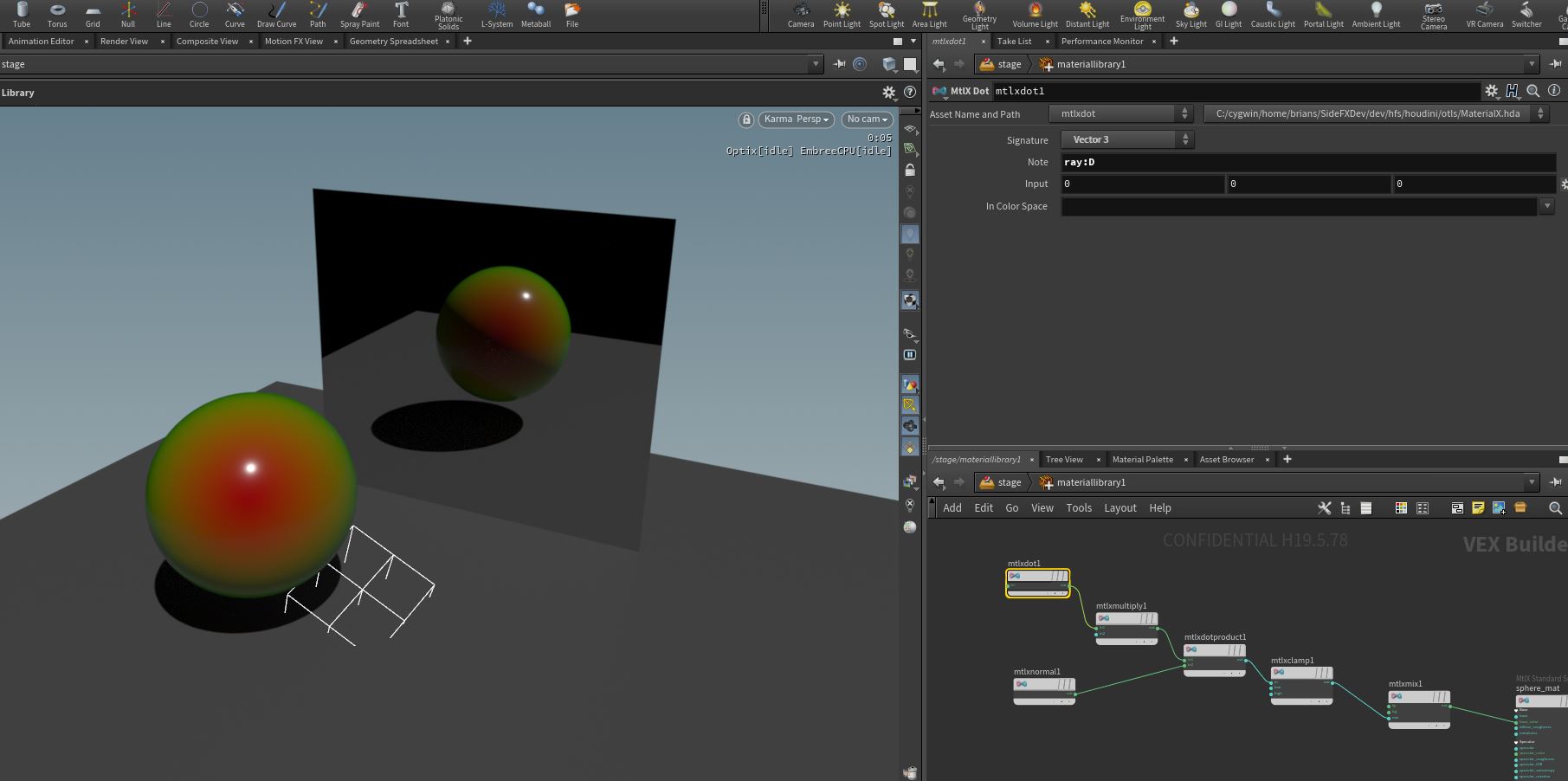Add an Environment Light from shelf

[x=1142, y=16]
